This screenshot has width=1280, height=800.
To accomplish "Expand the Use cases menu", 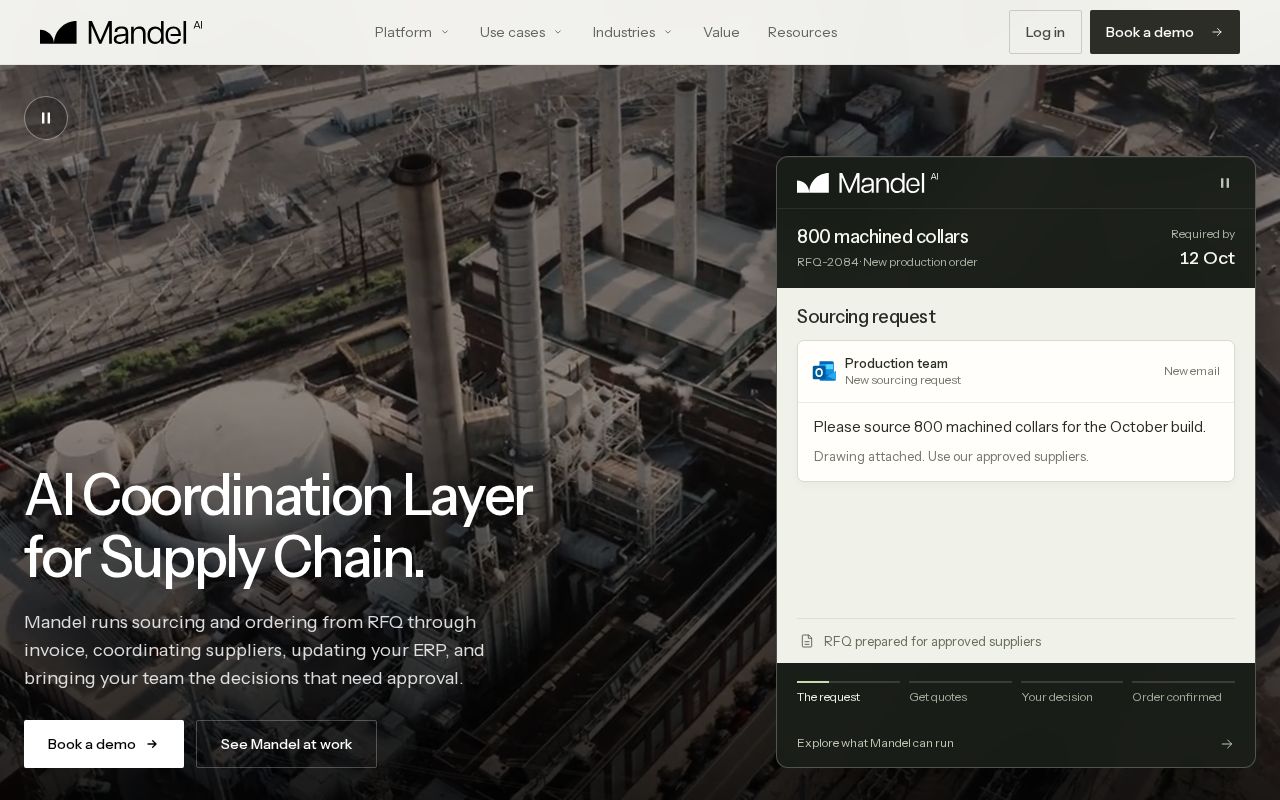I will pyautogui.click(x=521, y=32).
